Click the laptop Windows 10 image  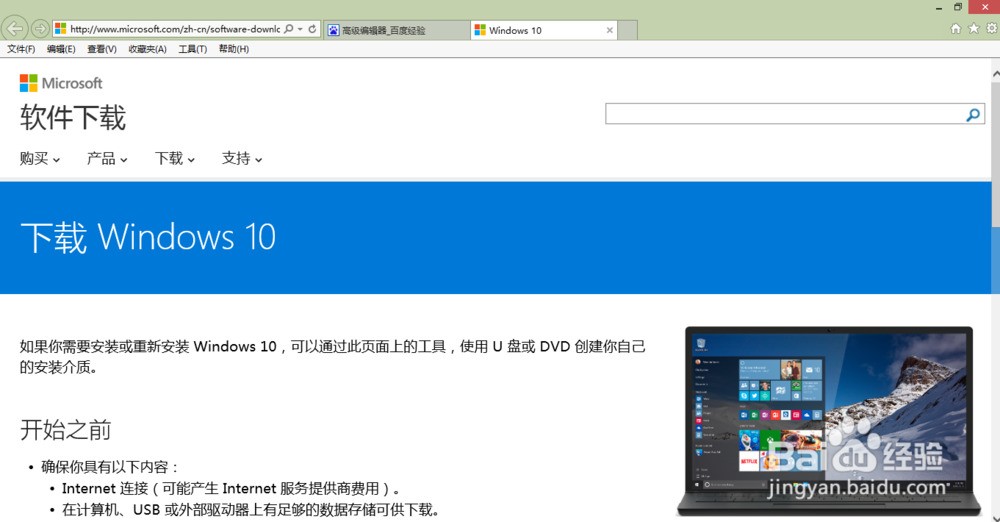829,421
